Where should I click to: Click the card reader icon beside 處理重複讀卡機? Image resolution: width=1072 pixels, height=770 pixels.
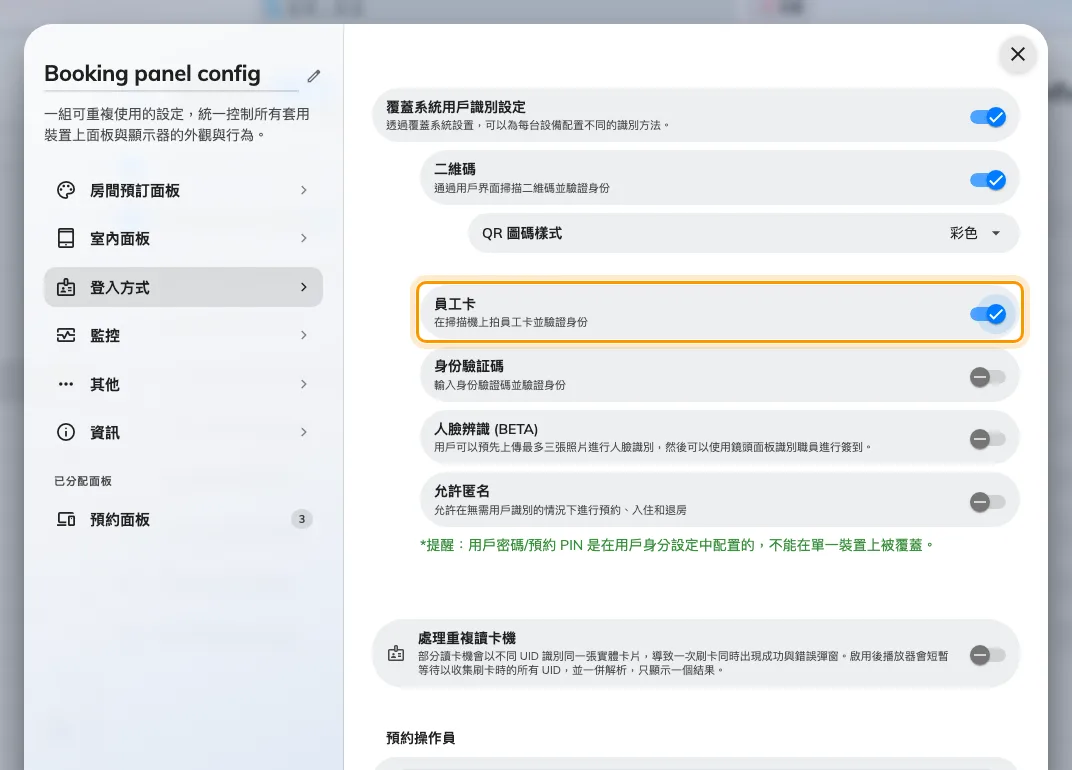396,654
